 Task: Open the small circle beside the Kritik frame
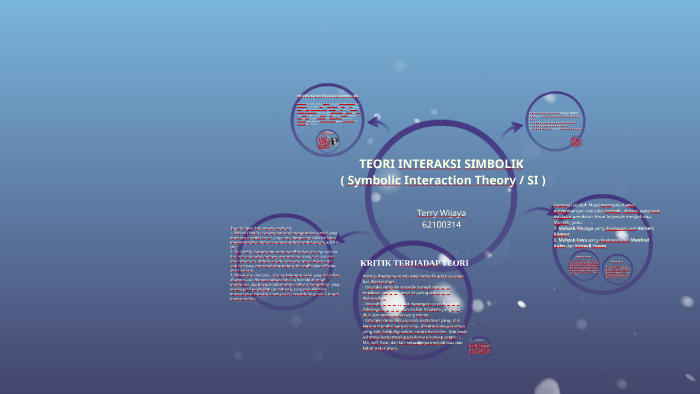point(479,348)
